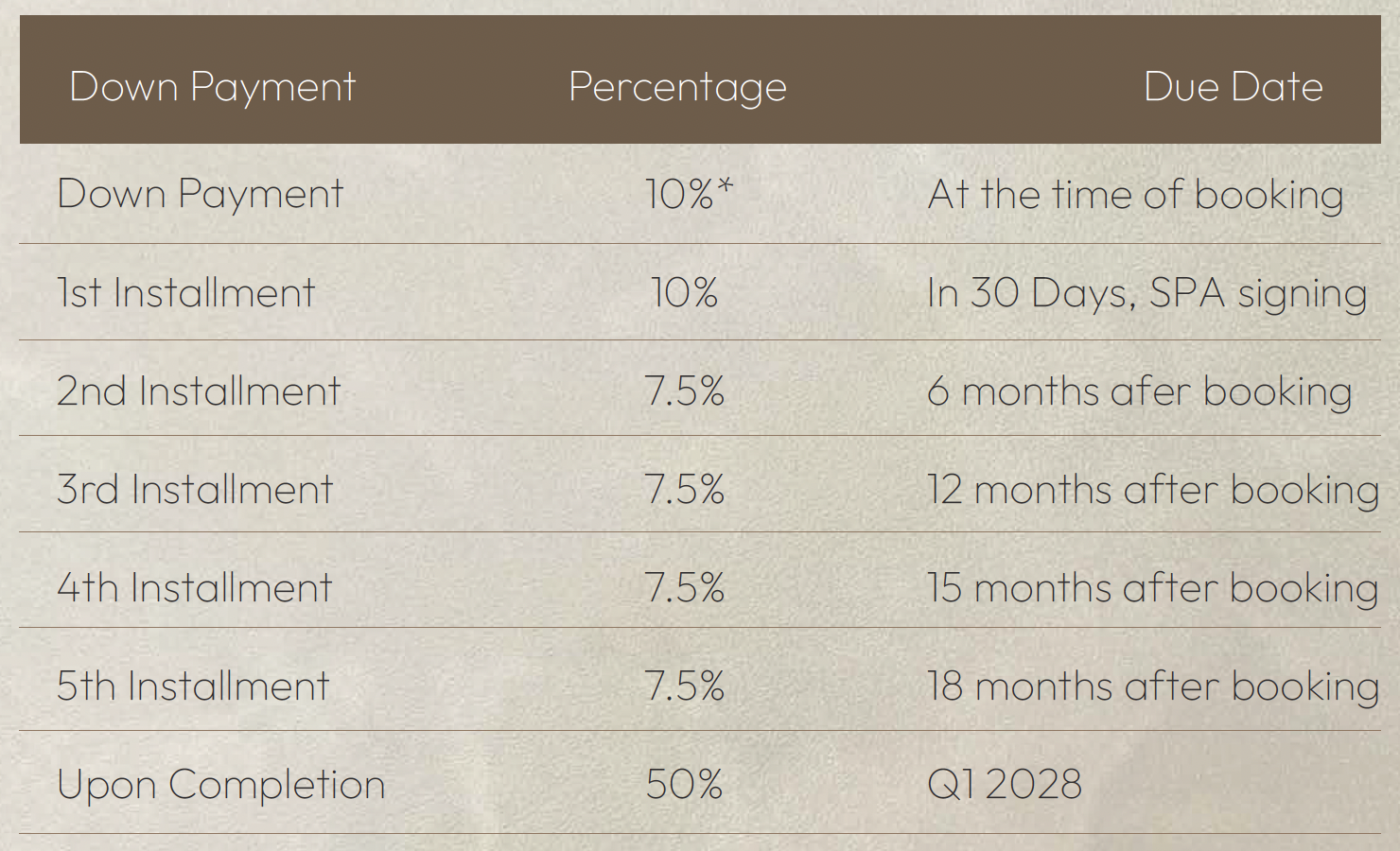Image resolution: width=1400 pixels, height=851 pixels.
Task: Click the "Down Payment" column header
Action: (212, 87)
